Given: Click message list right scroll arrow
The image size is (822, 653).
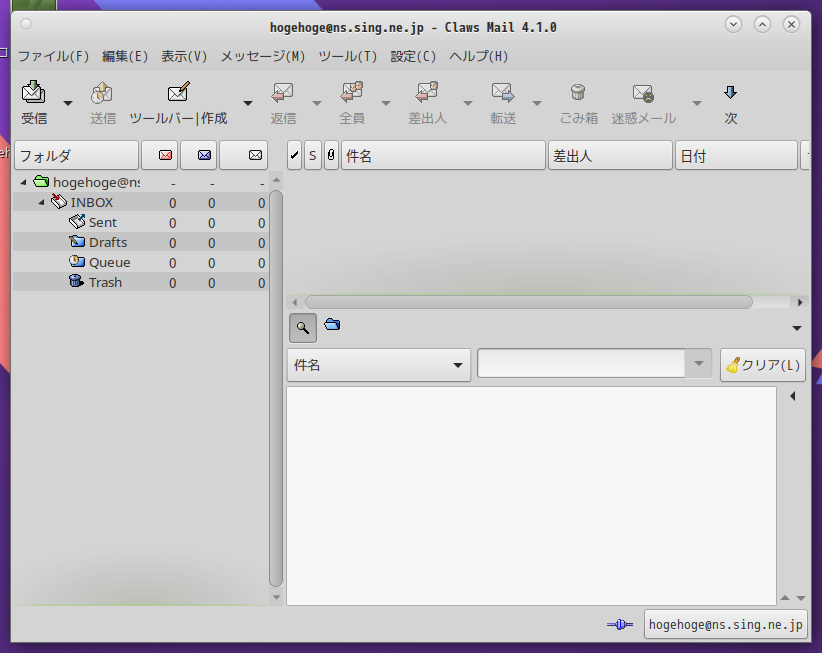Looking at the screenshot, I should click(x=800, y=302).
